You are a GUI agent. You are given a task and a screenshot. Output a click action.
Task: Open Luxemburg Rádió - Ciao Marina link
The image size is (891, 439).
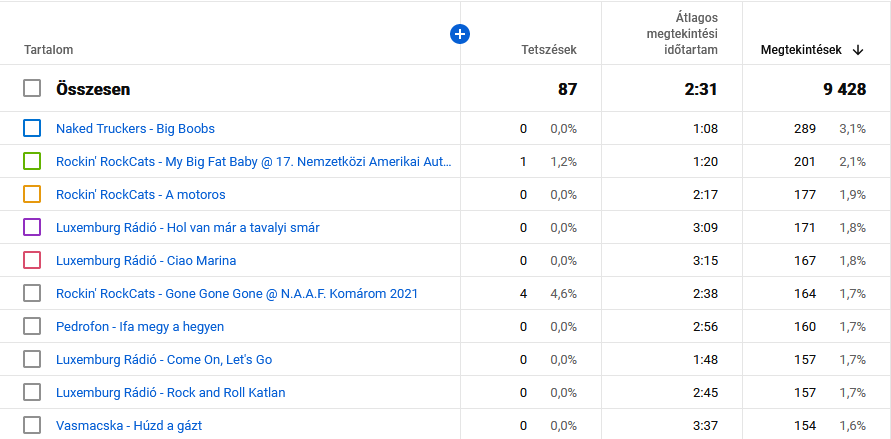coord(146,260)
